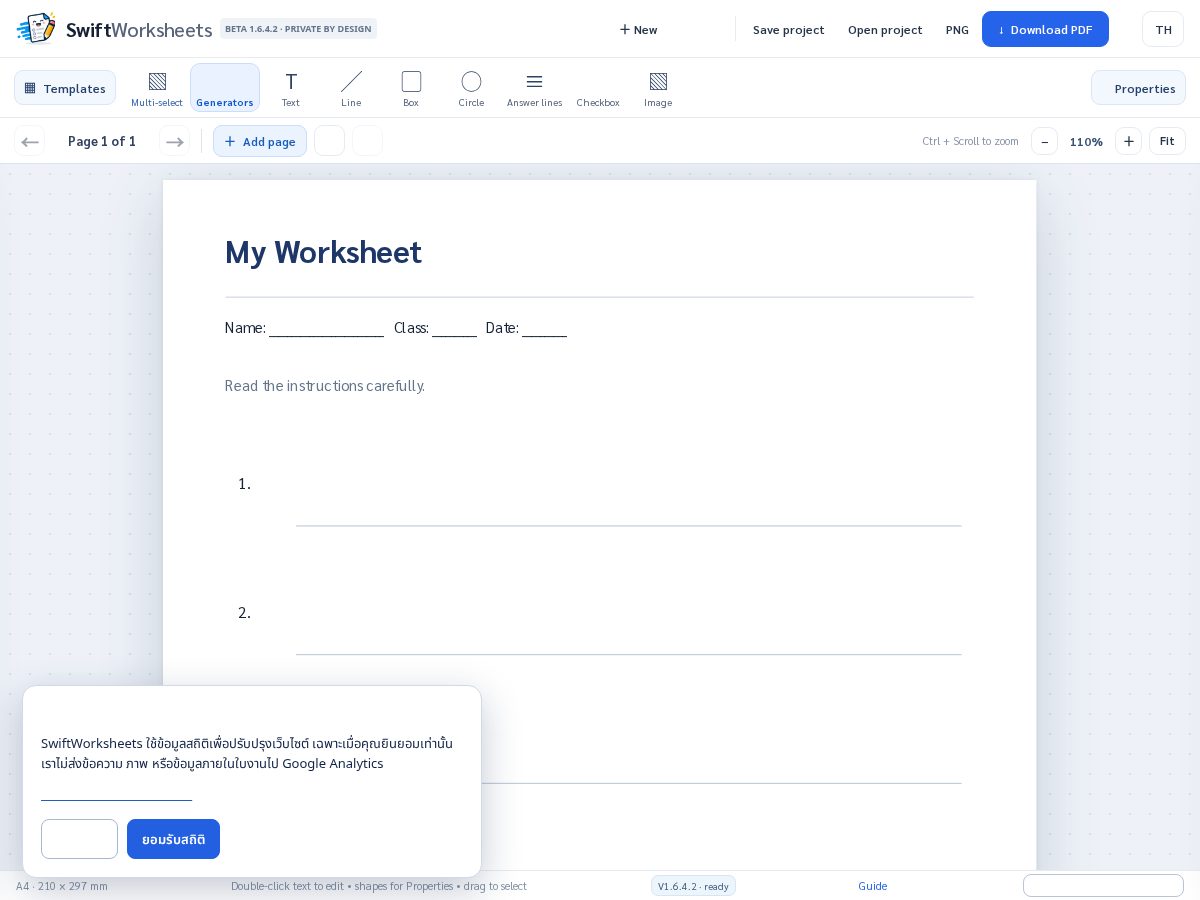Select question number 2.

[x=244, y=613]
